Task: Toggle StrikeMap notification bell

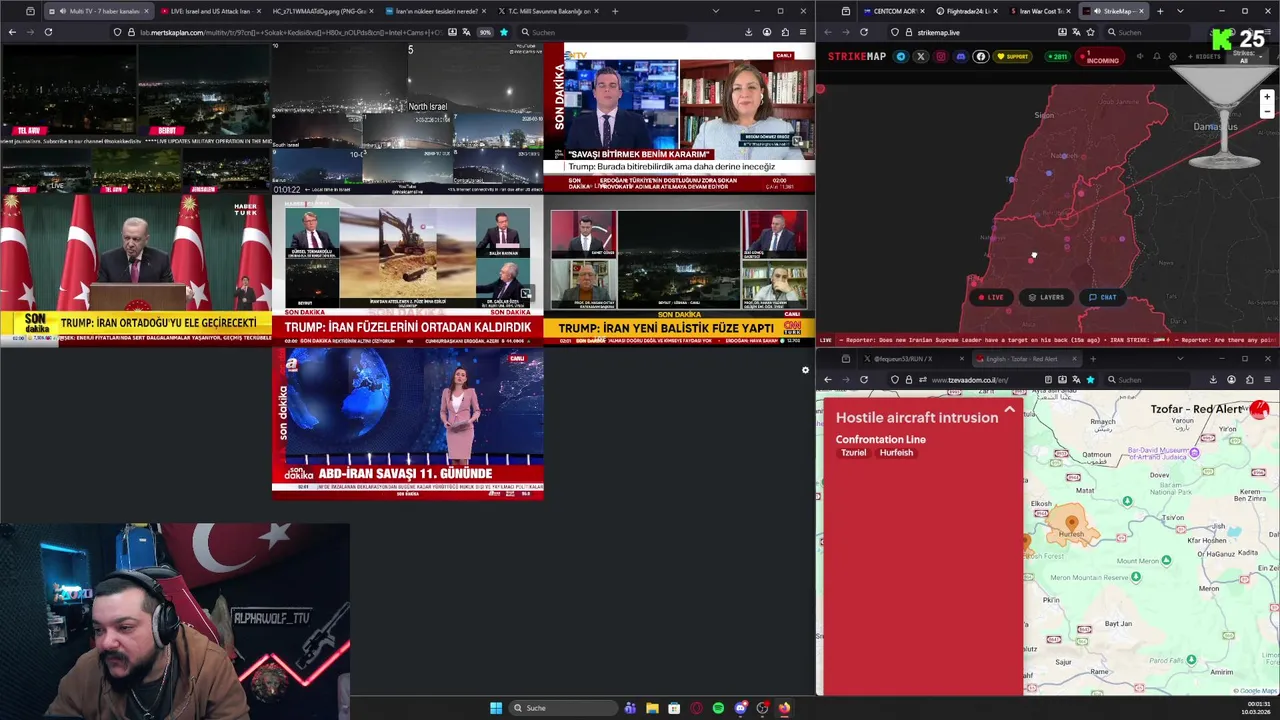Action: 1157,56
